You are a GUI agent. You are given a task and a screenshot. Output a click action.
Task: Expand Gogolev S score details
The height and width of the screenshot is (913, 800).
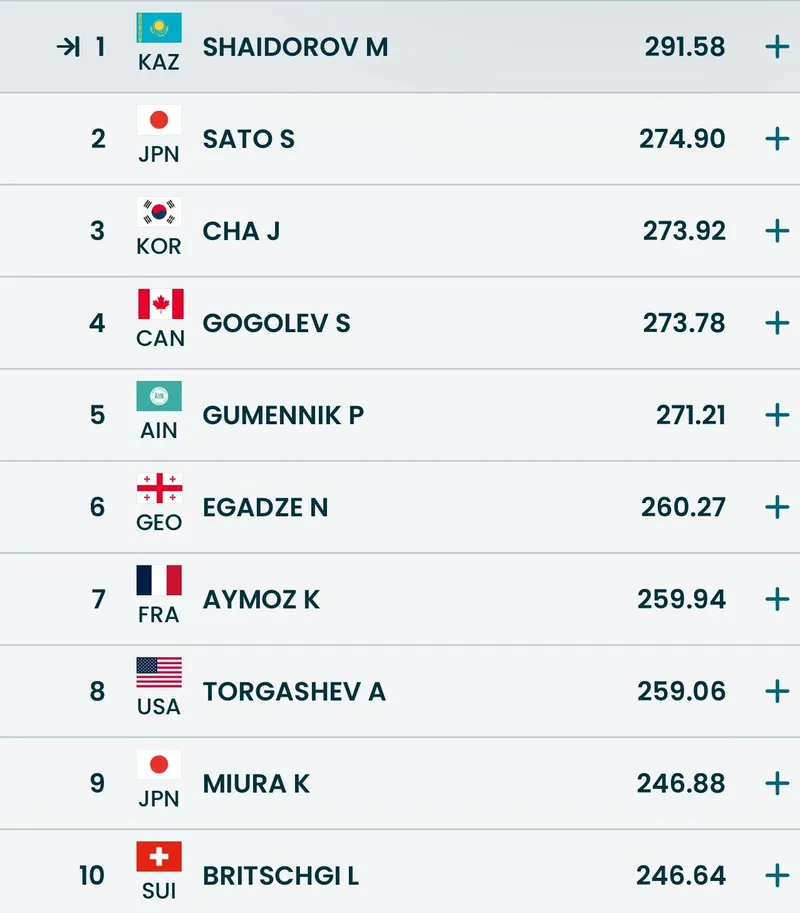pos(777,323)
